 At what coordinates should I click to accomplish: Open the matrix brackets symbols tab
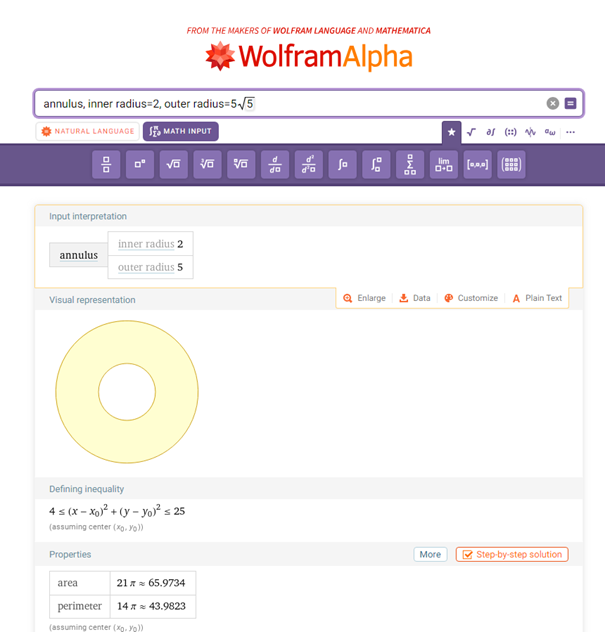click(510, 132)
